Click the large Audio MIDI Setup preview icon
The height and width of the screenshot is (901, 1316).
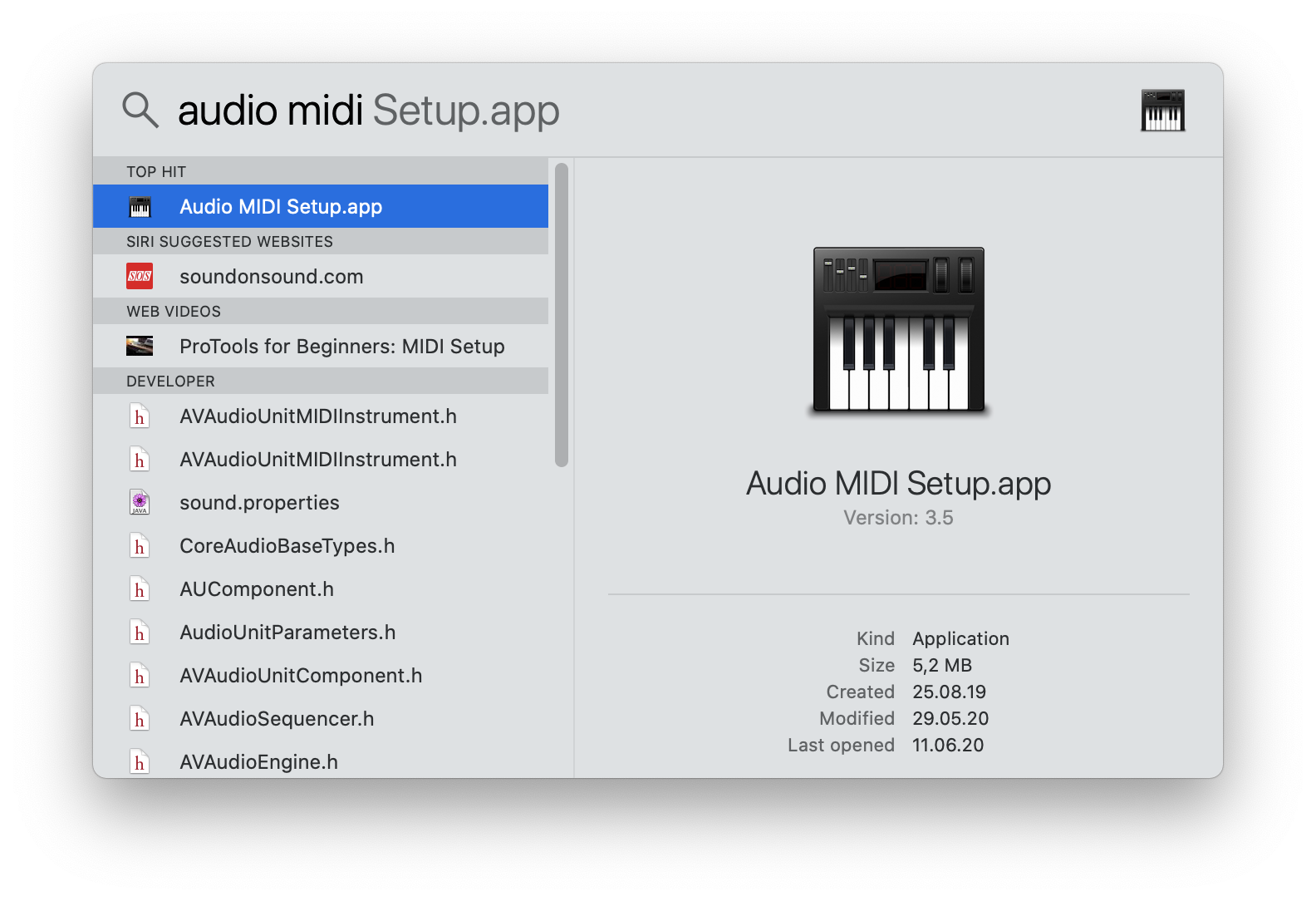tap(898, 330)
